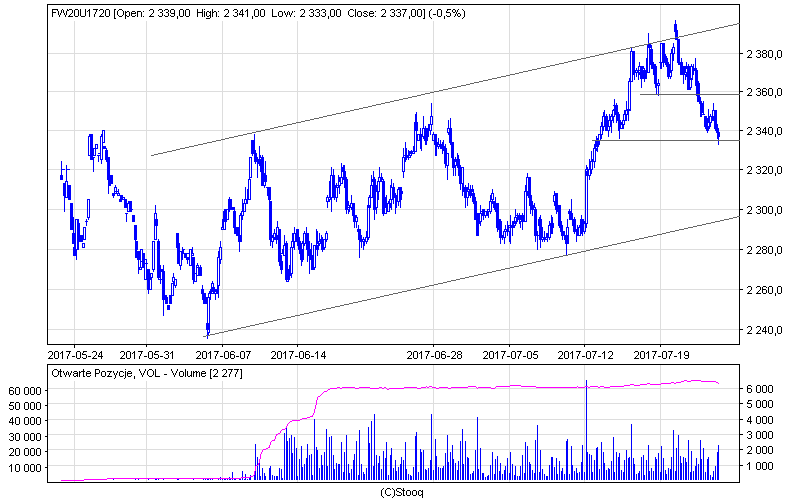Click the 2 320,0 price axis label

764,170
